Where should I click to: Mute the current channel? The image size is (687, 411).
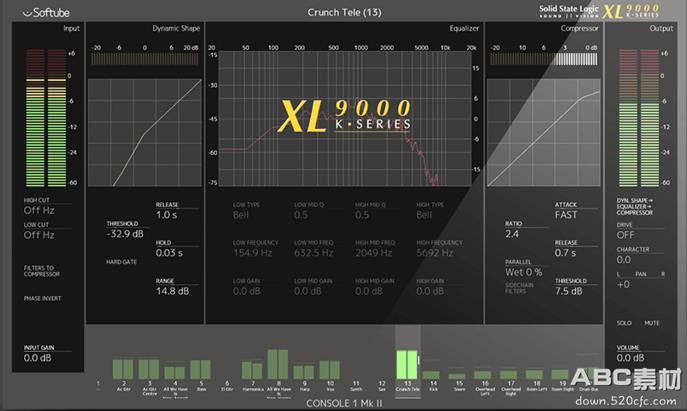click(652, 323)
